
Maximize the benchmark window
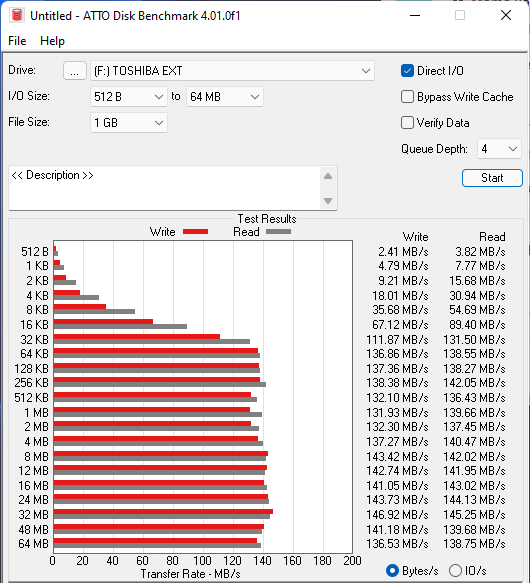coord(460,16)
